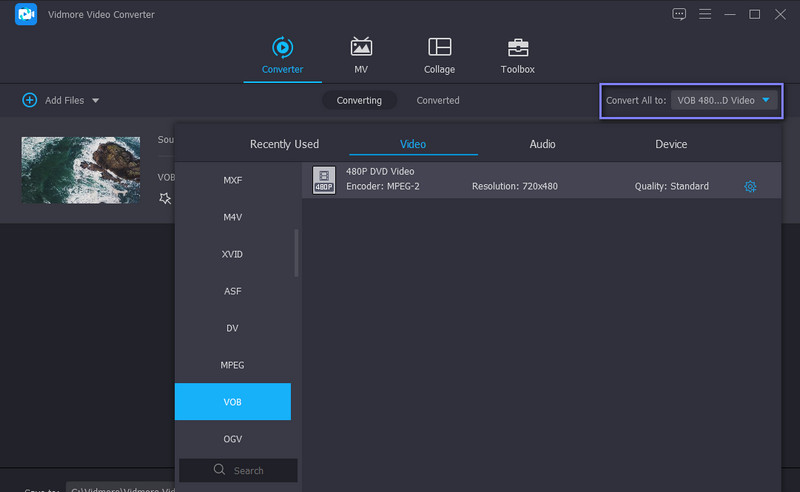Open the hamburger menu in title bar
800x492 pixels.
pyautogui.click(x=706, y=14)
